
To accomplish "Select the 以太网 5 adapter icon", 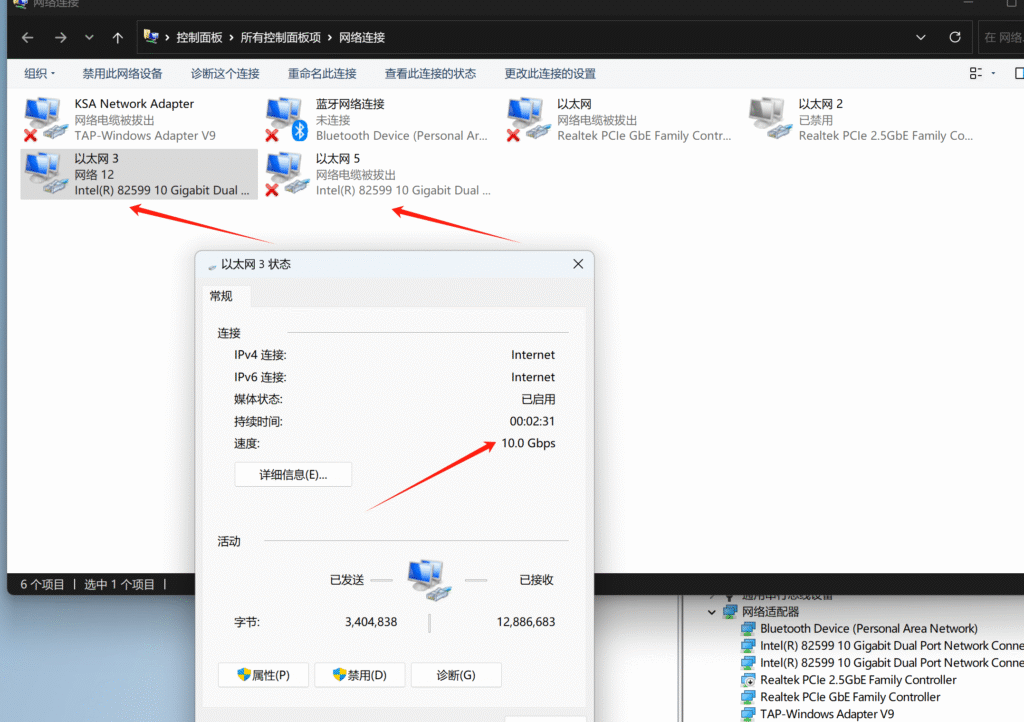I will 284,174.
